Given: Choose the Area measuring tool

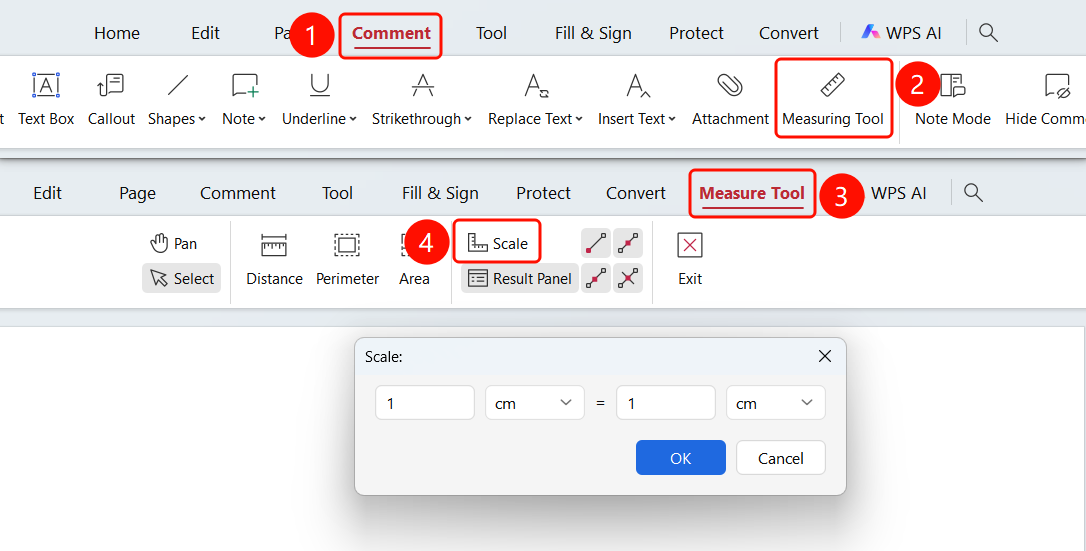Looking at the screenshot, I should click(x=414, y=260).
